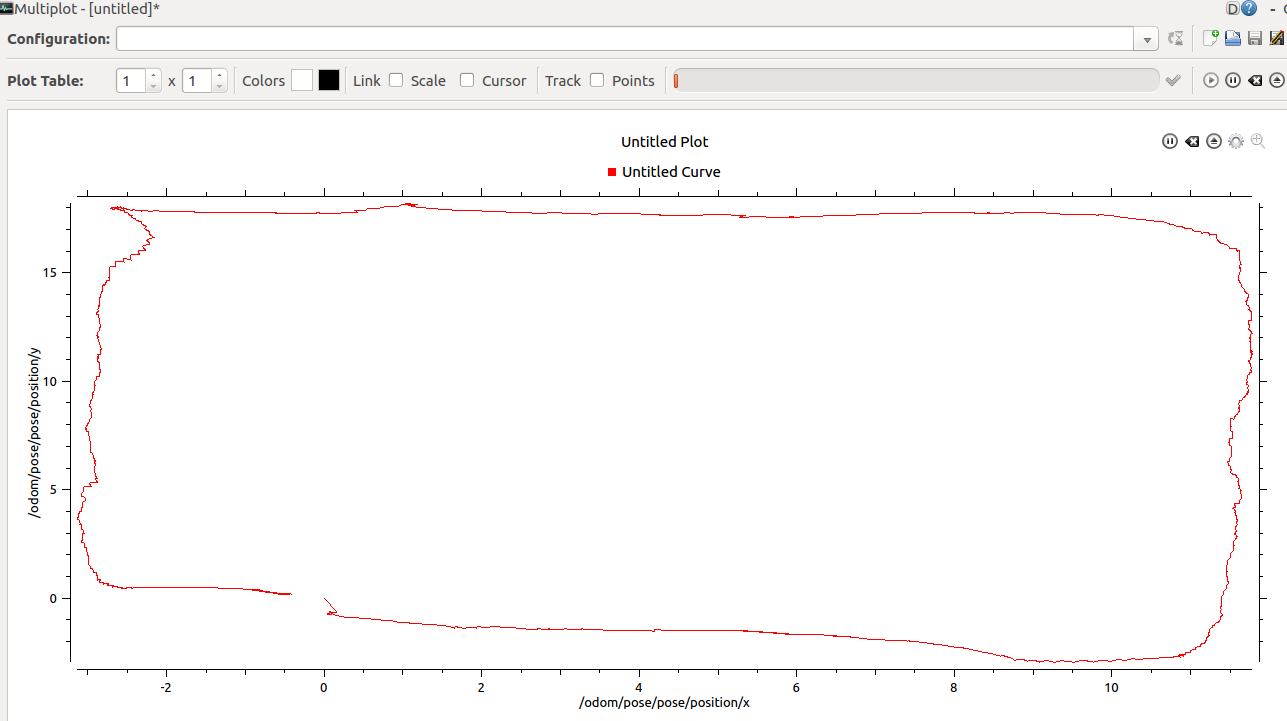Focus the Configuration path input field
This screenshot has height=721, width=1287.
[x=625, y=39]
